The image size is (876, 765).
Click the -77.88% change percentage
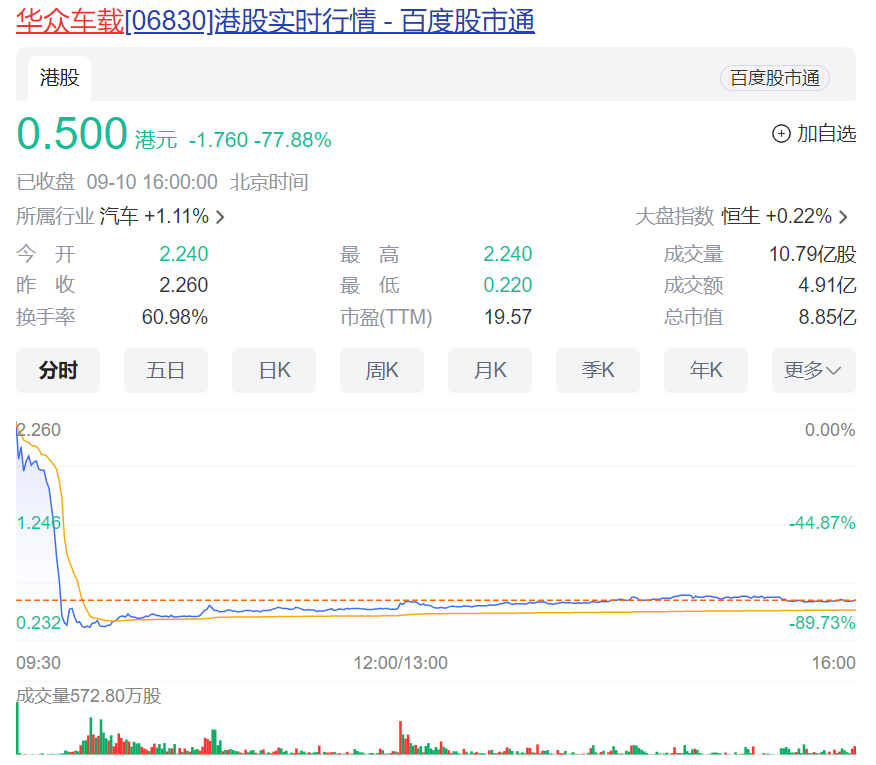(x=293, y=140)
